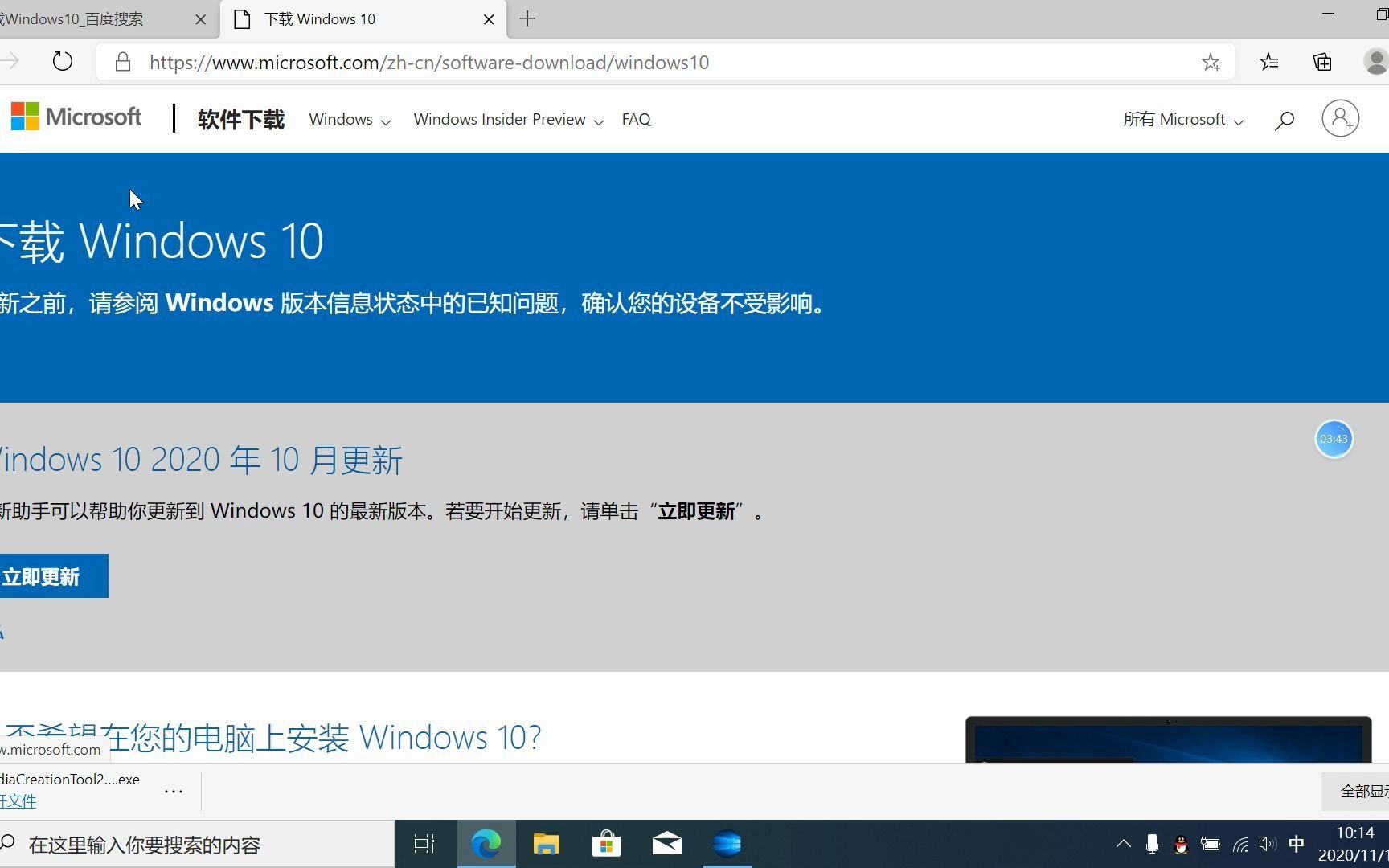This screenshot has width=1389, height=868.
Task: Open Mail app from taskbar
Action: point(666,844)
